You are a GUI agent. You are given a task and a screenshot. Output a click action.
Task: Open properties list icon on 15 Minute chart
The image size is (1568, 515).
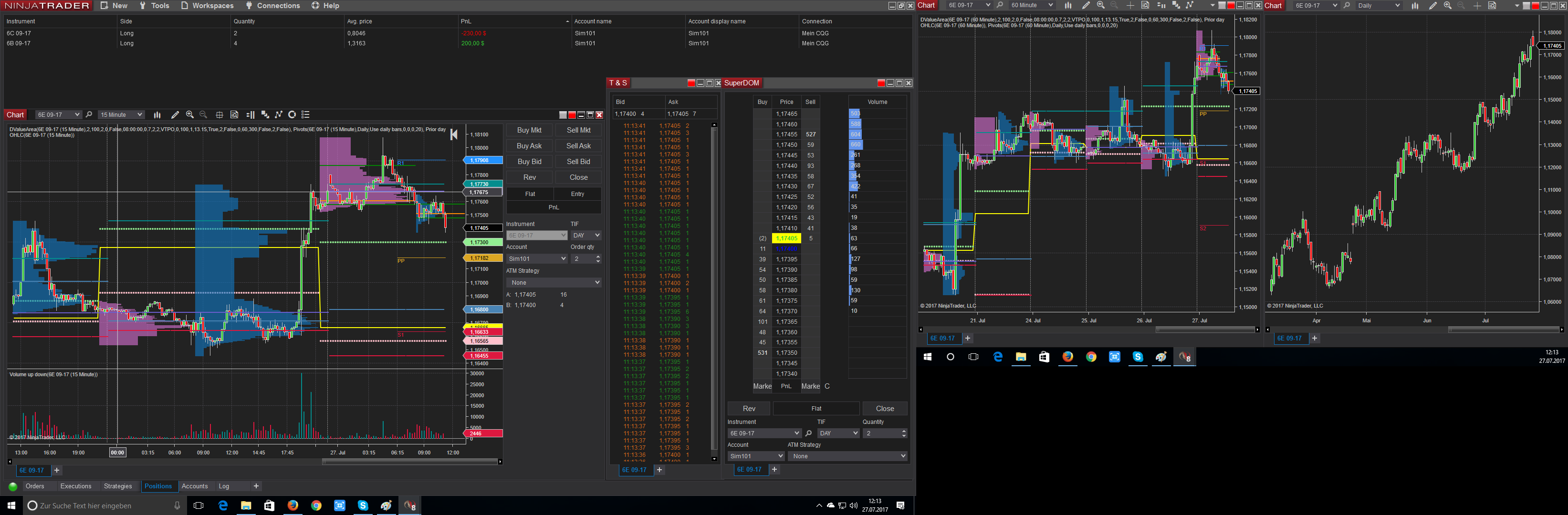306,115
